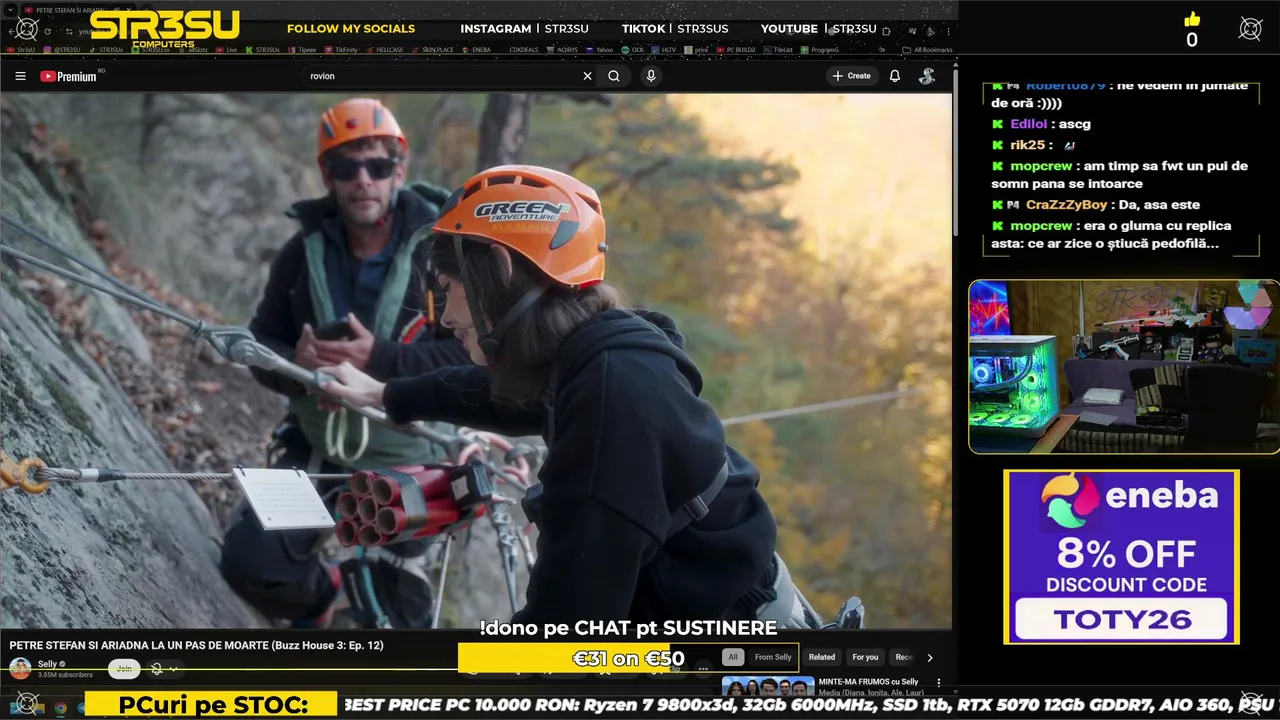Click the 'PCuri pe STOC:' ticker label

tap(212, 705)
